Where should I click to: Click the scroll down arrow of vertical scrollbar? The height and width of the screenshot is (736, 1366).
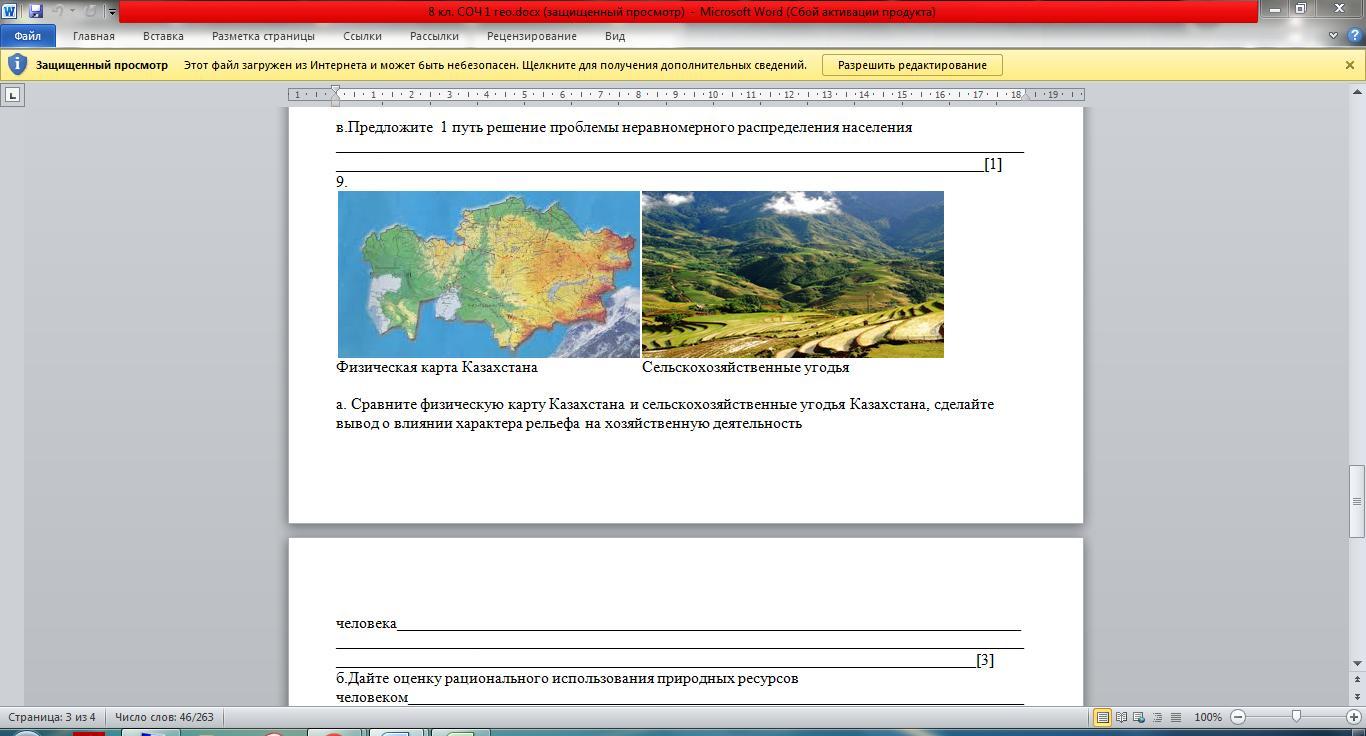coord(1357,663)
